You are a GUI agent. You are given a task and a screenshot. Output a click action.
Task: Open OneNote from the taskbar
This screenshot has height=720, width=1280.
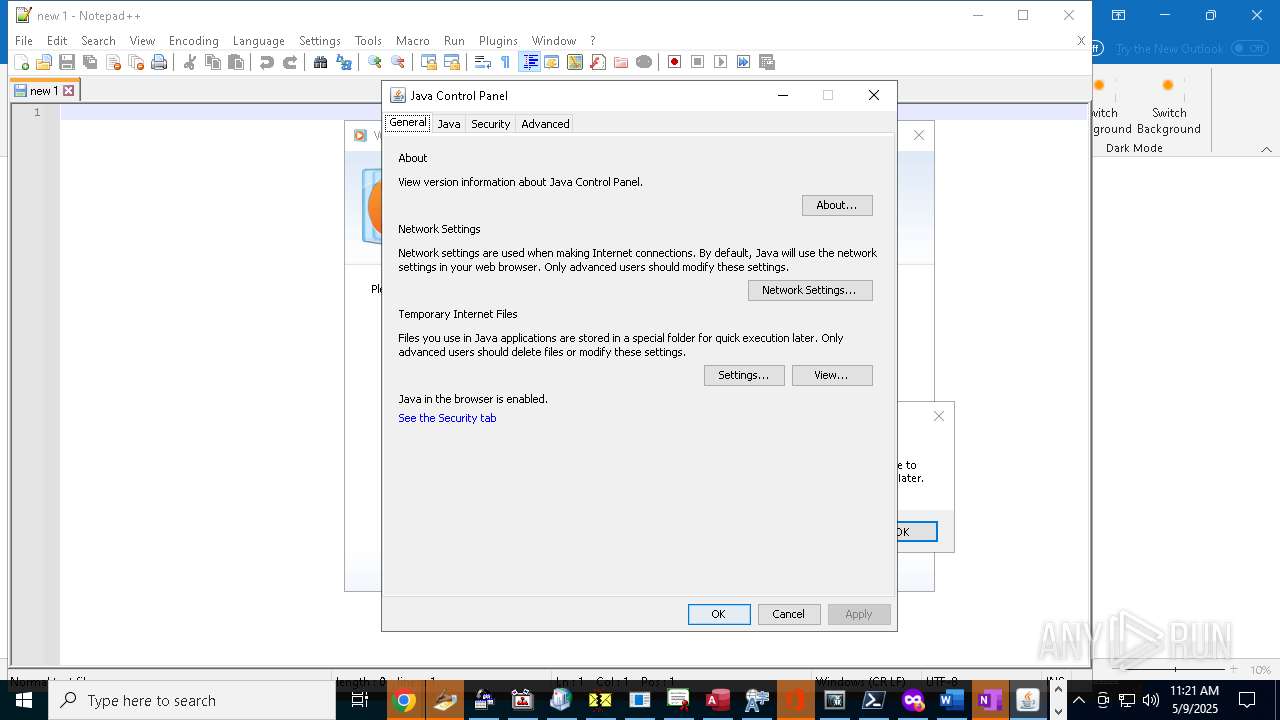coord(989,700)
